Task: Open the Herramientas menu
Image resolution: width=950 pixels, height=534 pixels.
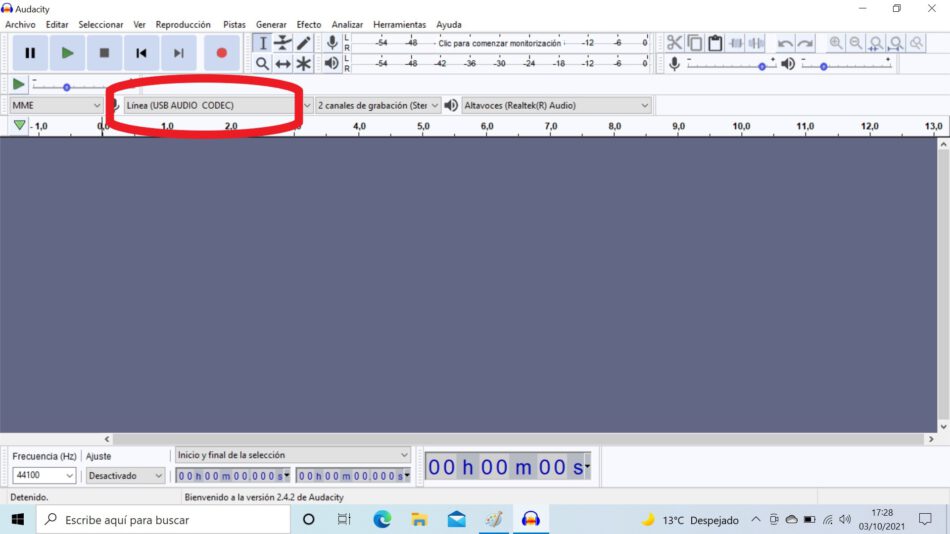Action: pos(399,25)
